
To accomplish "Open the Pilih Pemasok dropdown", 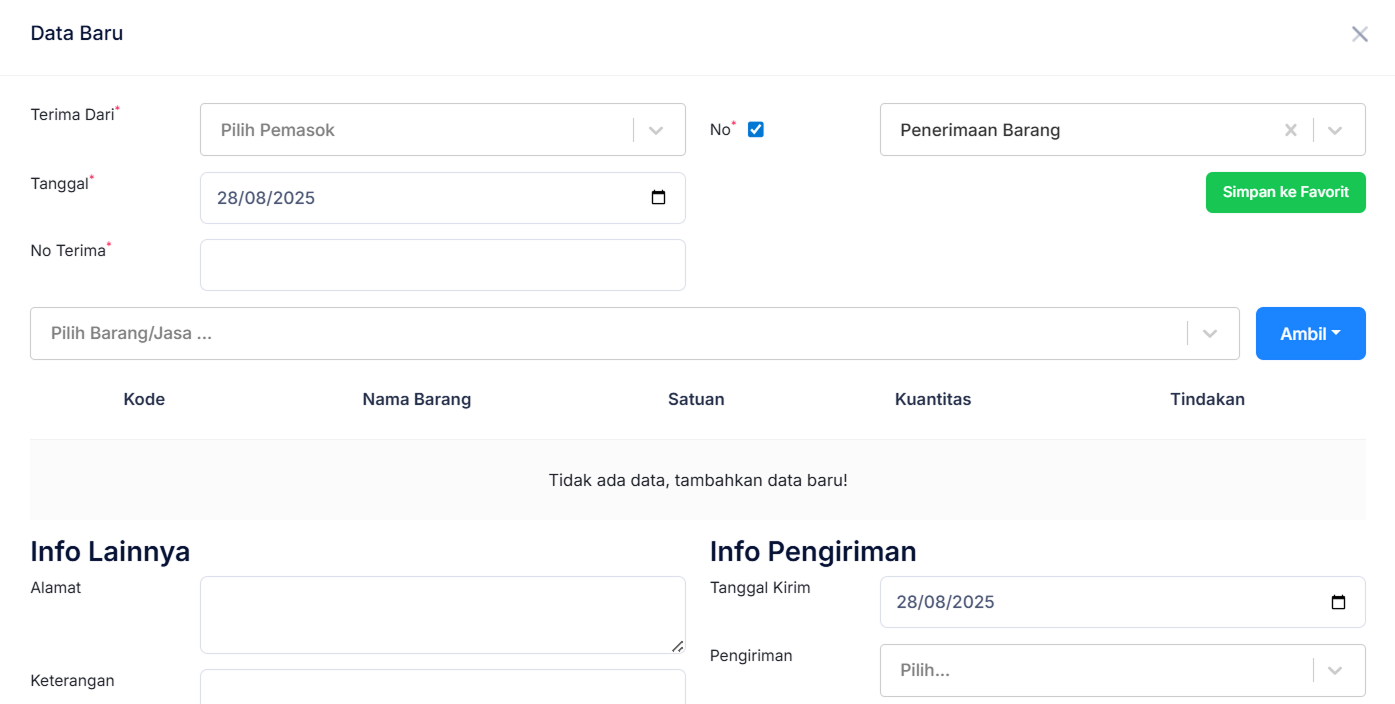I will click(x=420, y=129).
